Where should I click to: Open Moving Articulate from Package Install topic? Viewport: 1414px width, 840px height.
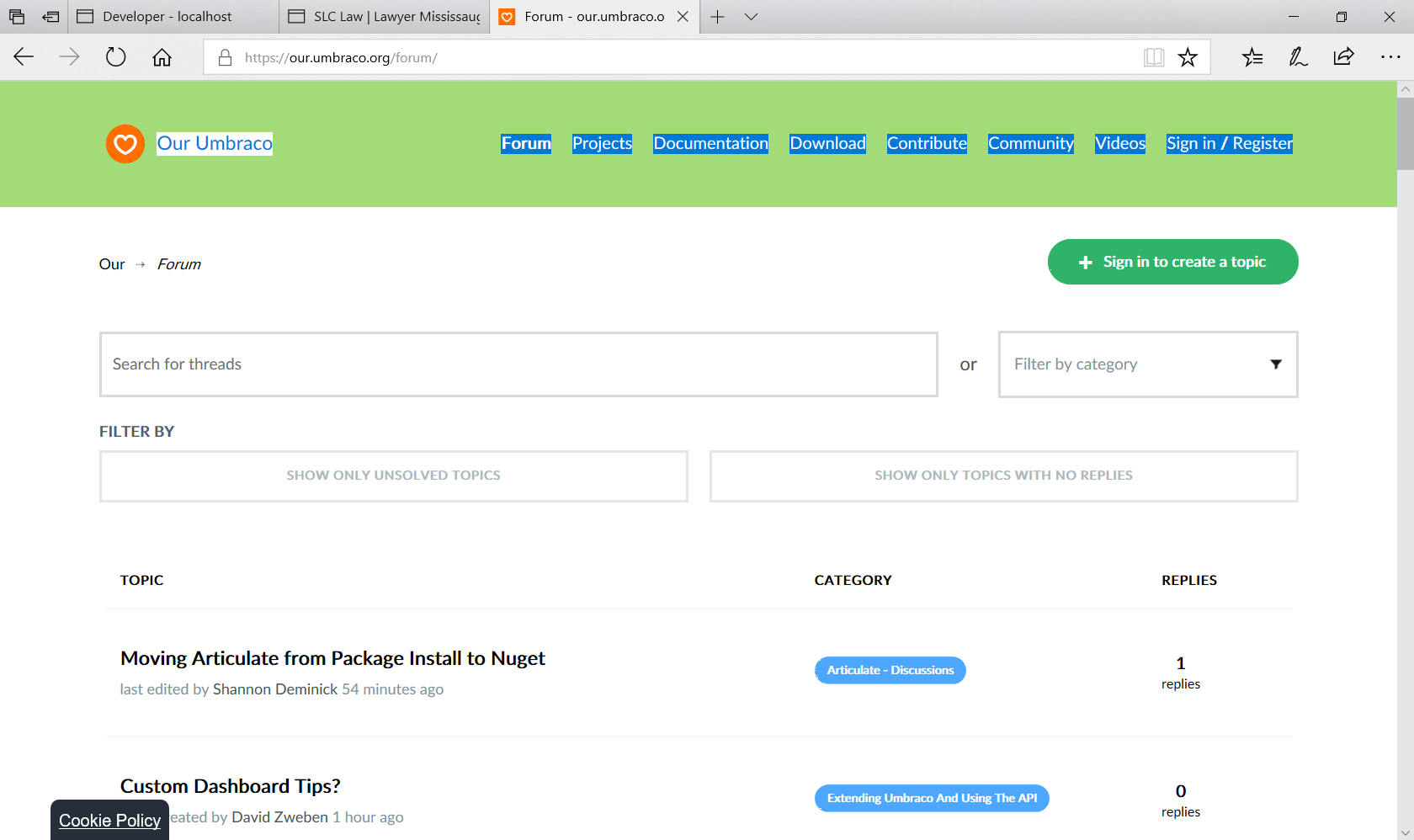pos(332,658)
